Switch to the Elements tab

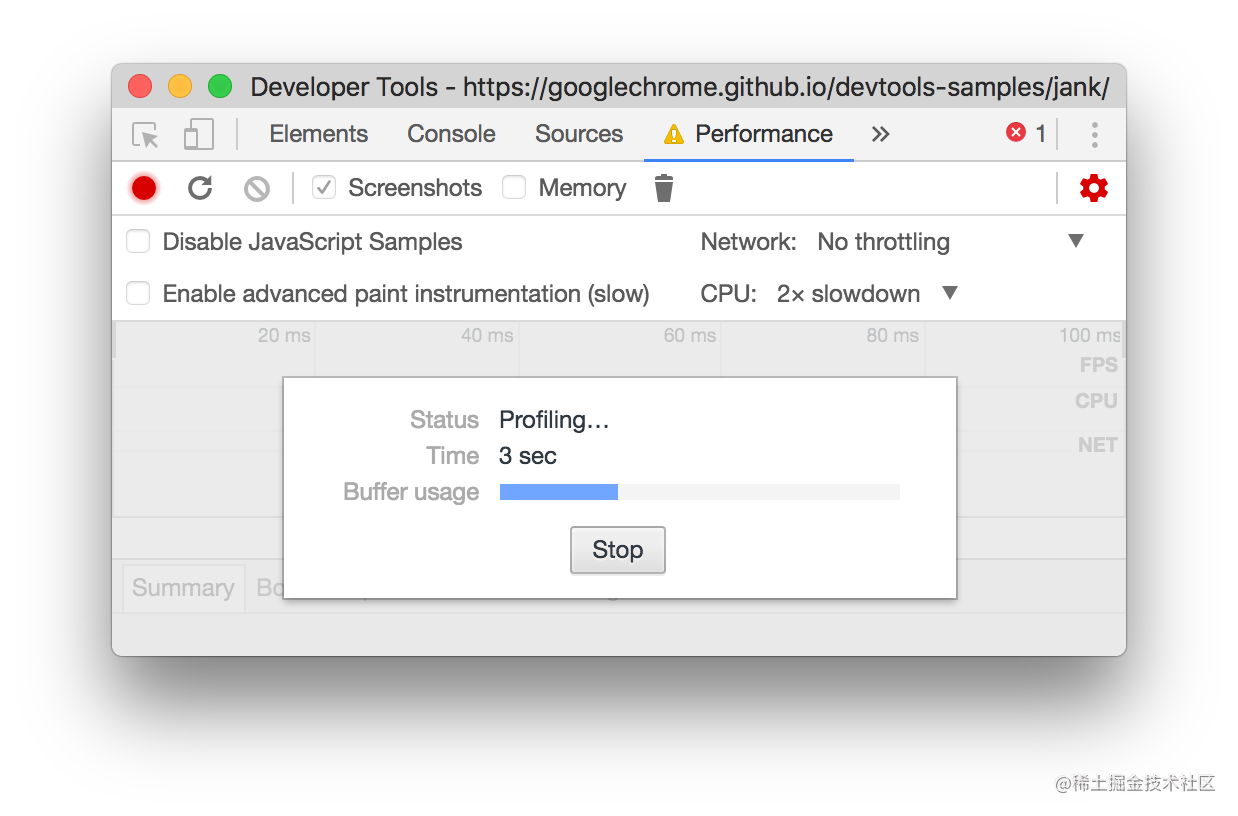coord(319,134)
